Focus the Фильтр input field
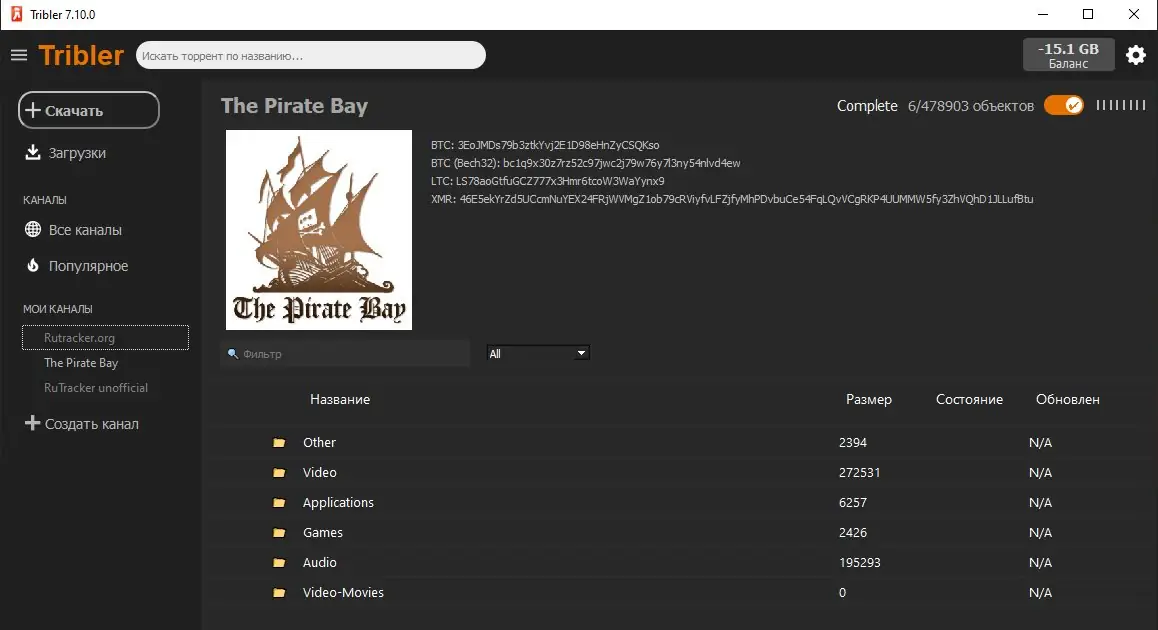The width and height of the screenshot is (1158, 630). pyautogui.click(x=345, y=354)
